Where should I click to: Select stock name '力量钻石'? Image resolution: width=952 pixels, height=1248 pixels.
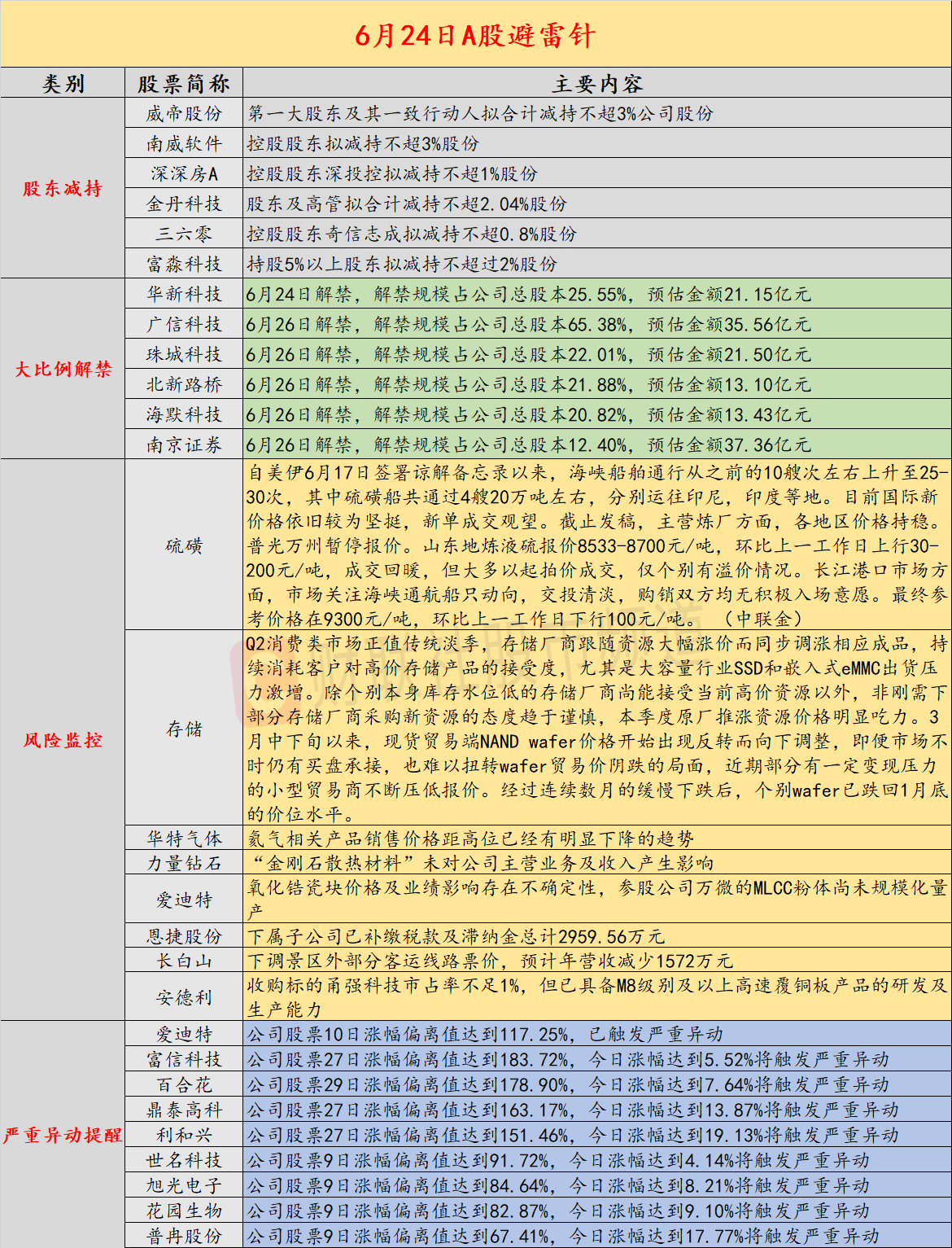coord(184,863)
